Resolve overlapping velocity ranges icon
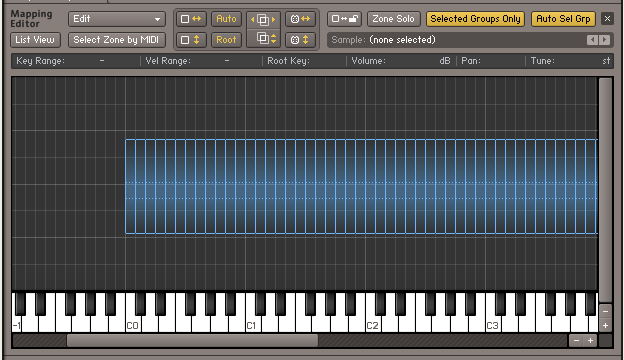Screen dimensions: 624x360 [263, 39]
